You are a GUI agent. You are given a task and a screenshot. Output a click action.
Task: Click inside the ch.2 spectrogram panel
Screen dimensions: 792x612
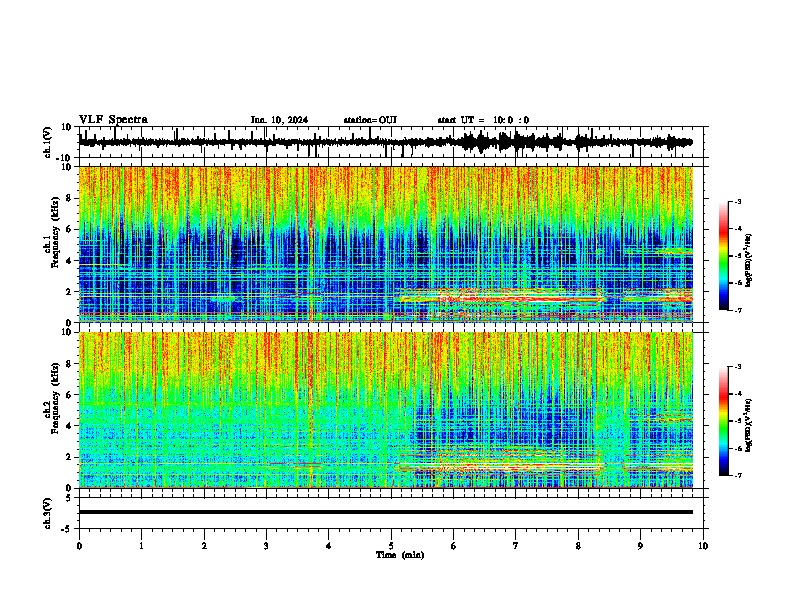click(386, 410)
